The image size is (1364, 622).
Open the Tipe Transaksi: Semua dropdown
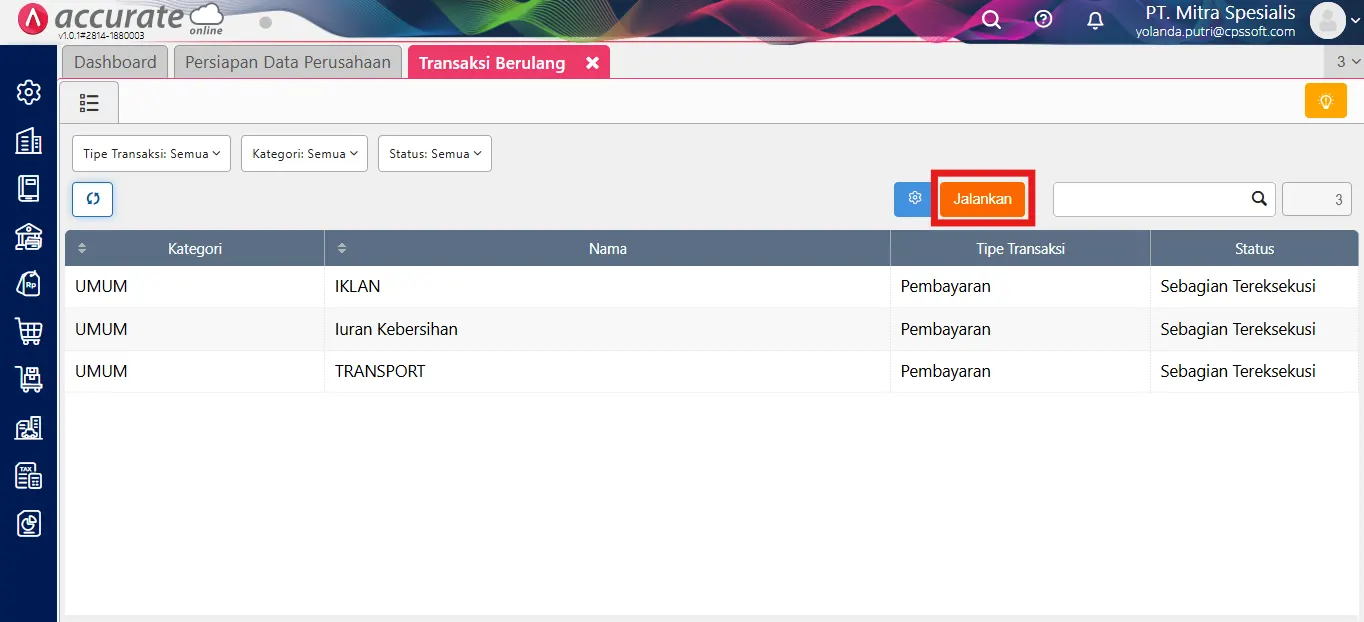pyautogui.click(x=151, y=153)
